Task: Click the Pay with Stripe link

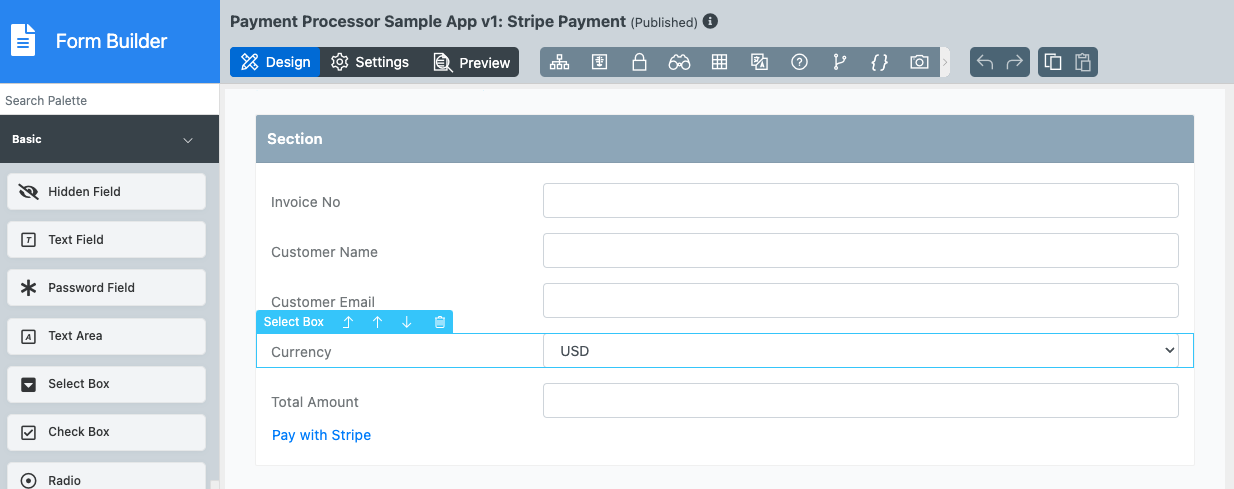Action: [321, 435]
